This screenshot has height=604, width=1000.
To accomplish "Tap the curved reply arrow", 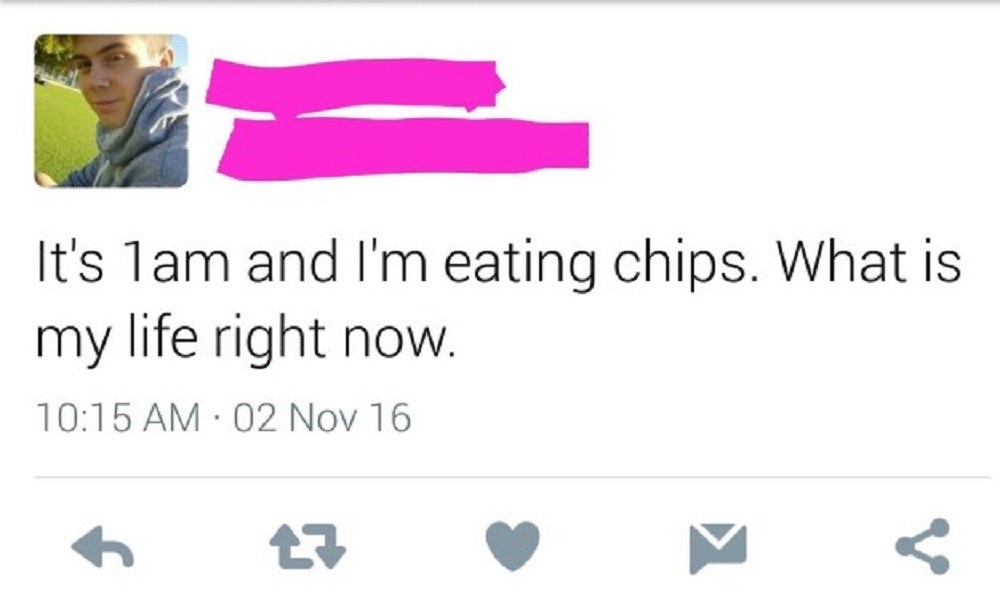I will click(103, 547).
